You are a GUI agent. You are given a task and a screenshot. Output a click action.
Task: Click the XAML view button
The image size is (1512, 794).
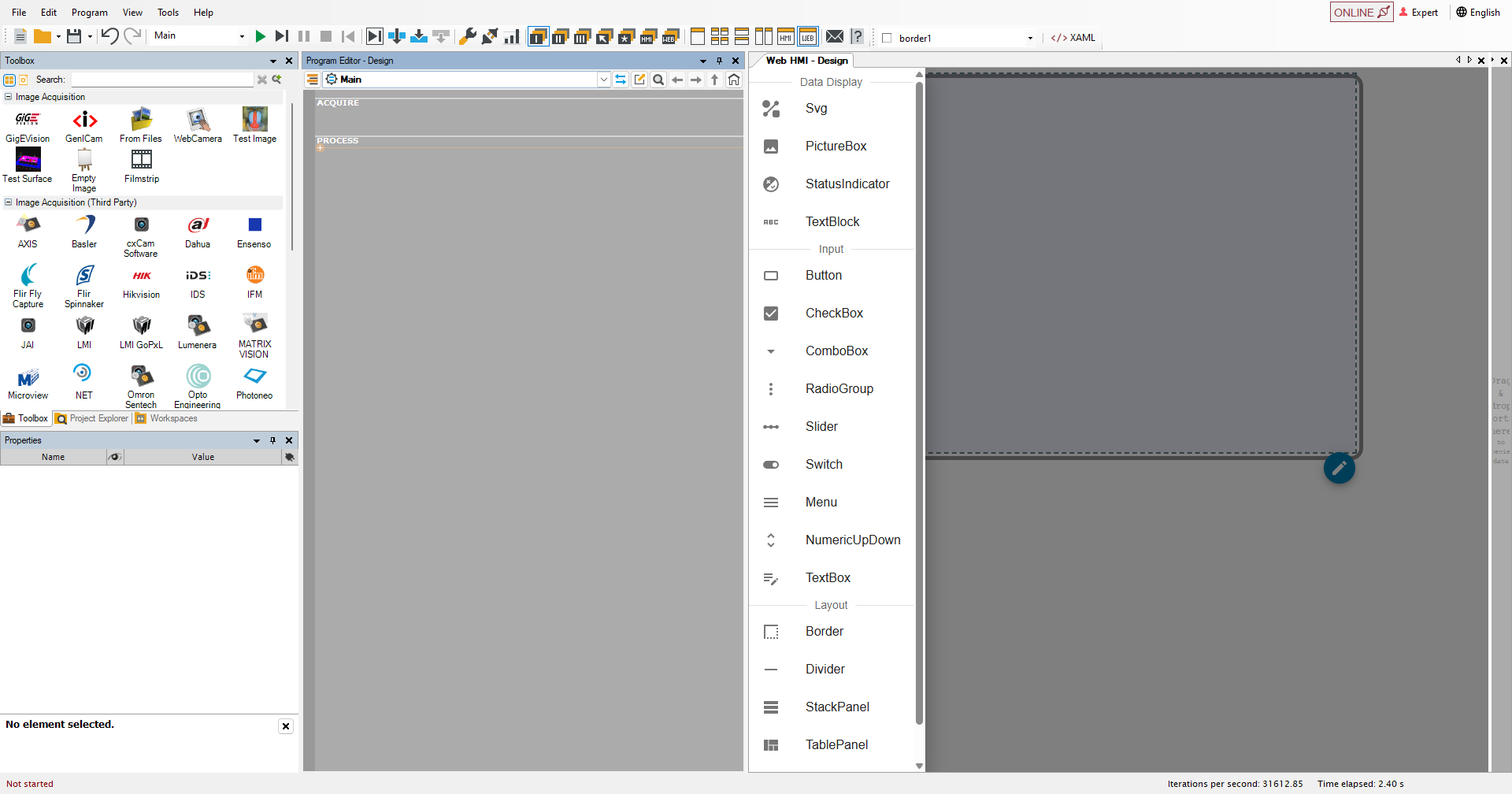pos(1073,38)
